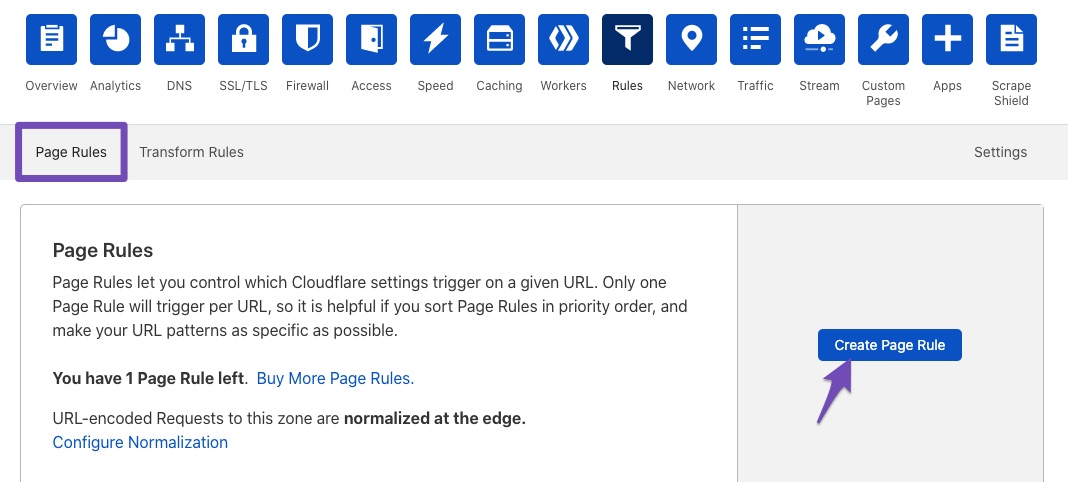This screenshot has height=482, width=1068.
Task: Go to the DNS network tree icon
Action: point(179,39)
